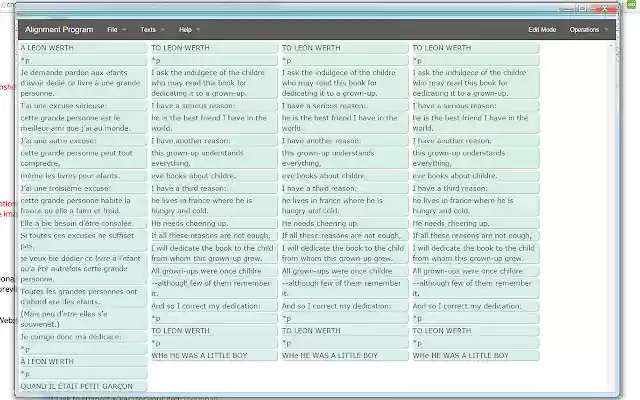Select 'J'ai une excuse sérieuse:' cell

pos(83,106)
